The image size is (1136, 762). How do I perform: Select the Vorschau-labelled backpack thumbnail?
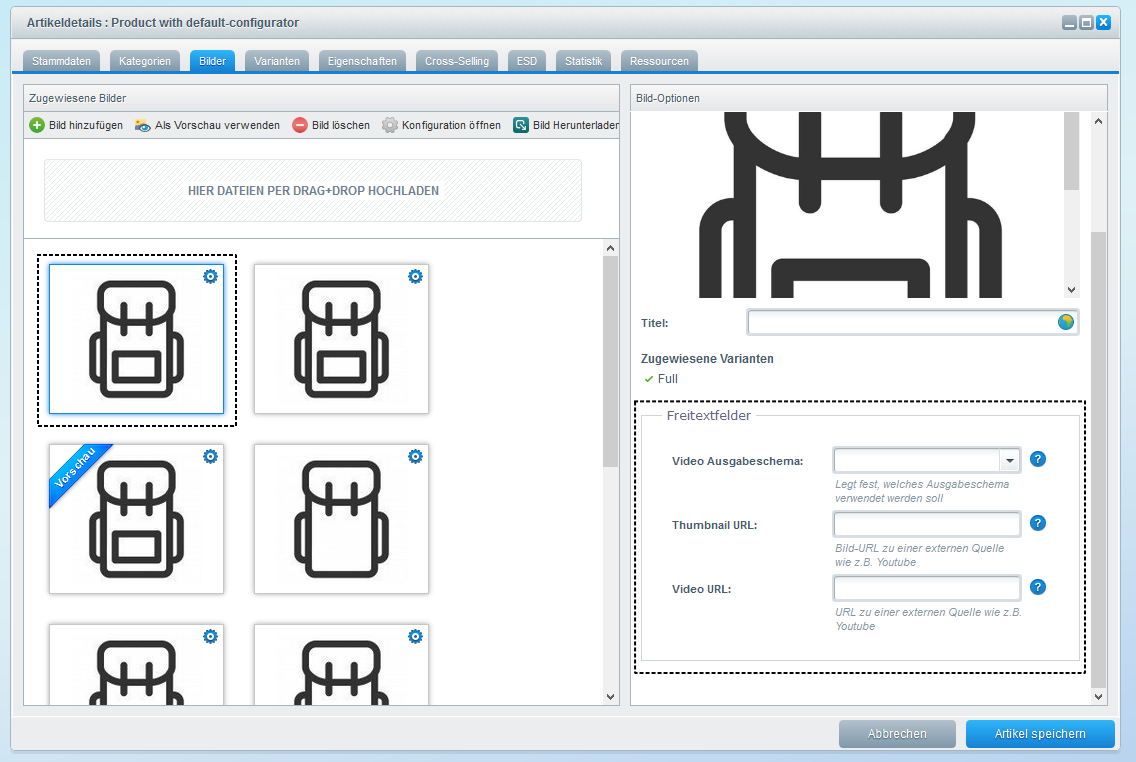click(136, 519)
